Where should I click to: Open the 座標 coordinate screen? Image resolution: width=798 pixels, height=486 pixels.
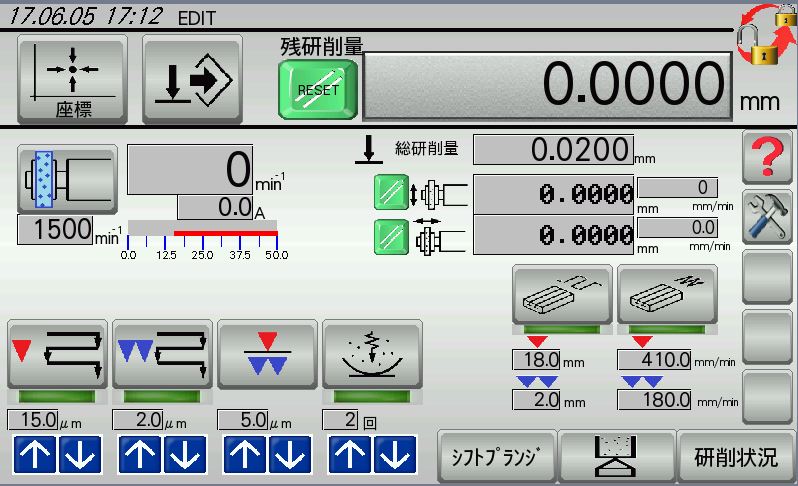72,79
